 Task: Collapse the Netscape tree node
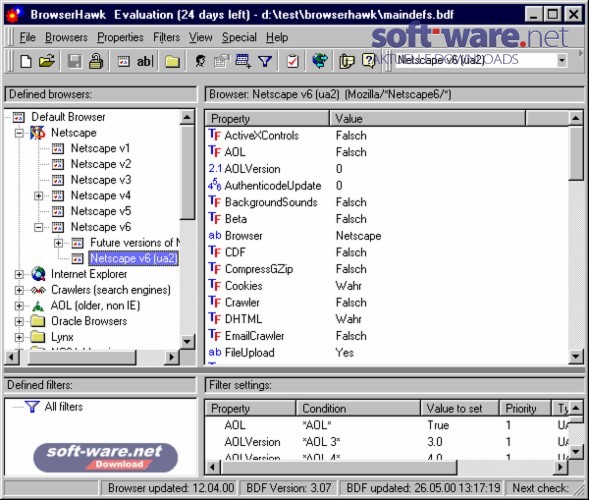click(x=19, y=133)
